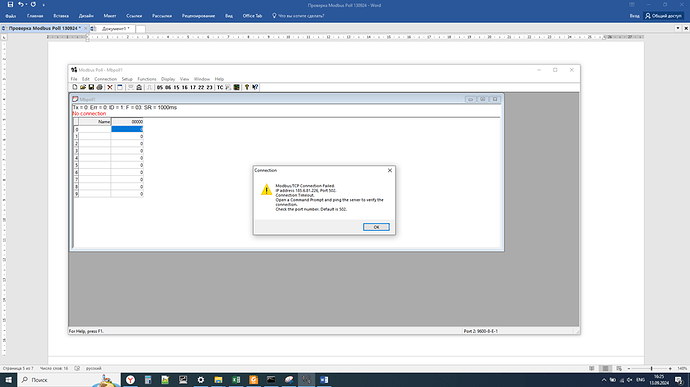Click the new blank tab button after Документ1

[140, 29]
